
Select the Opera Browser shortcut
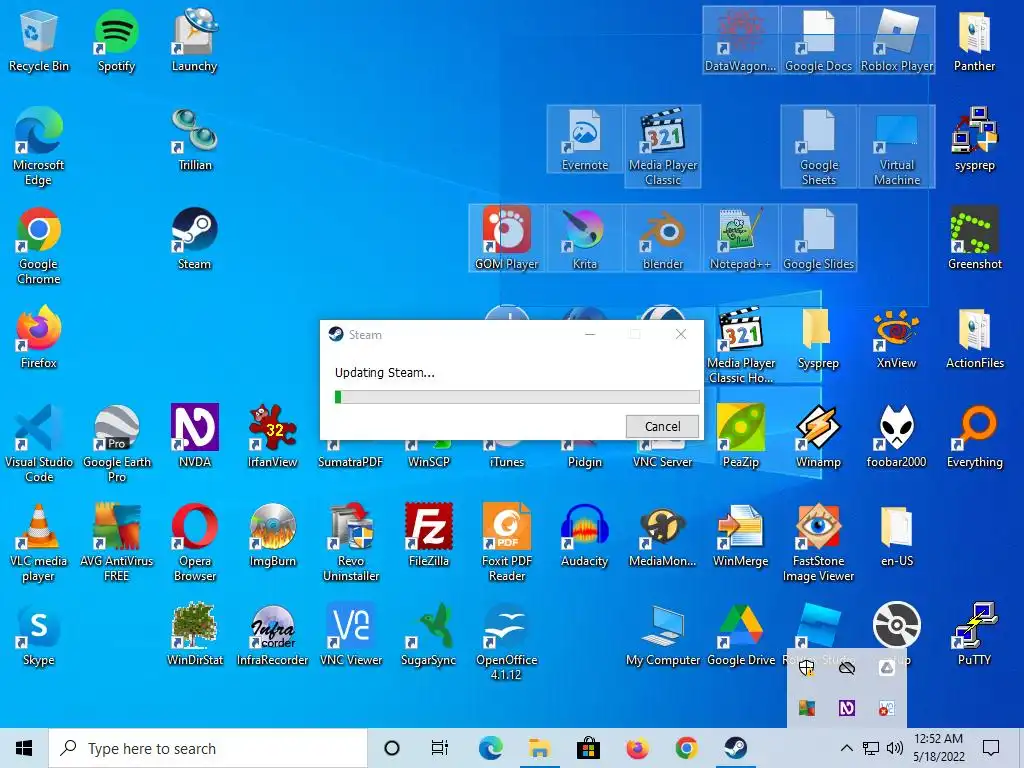coord(195,543)
